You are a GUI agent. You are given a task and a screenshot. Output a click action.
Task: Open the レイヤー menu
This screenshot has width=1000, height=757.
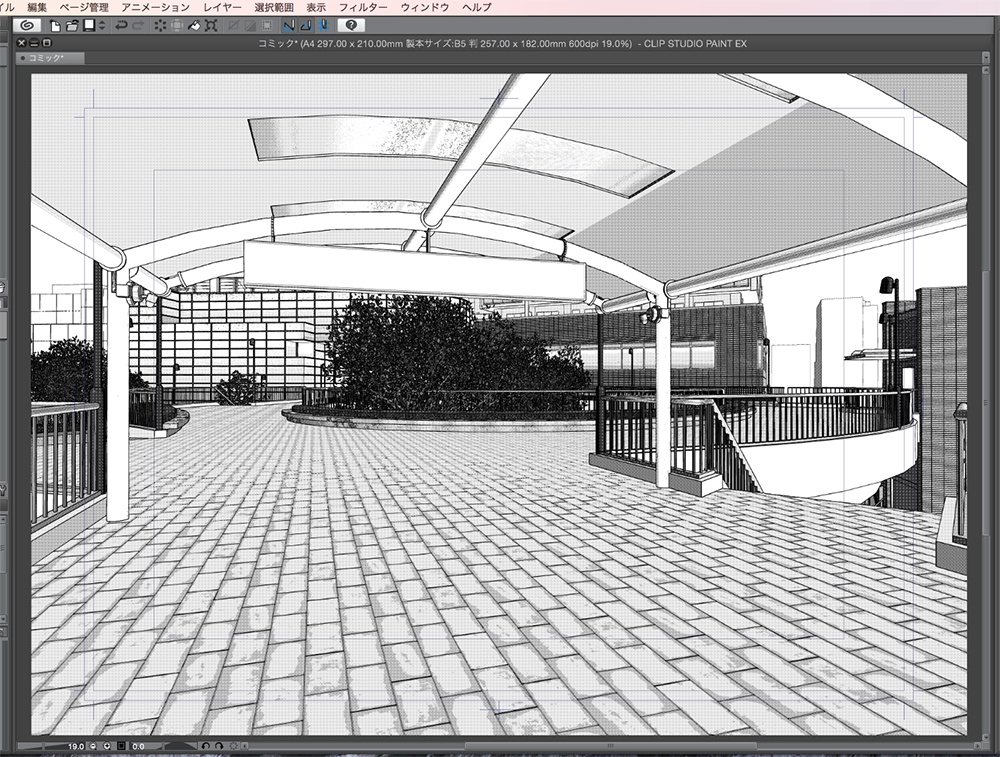click(x=222, y=7)
